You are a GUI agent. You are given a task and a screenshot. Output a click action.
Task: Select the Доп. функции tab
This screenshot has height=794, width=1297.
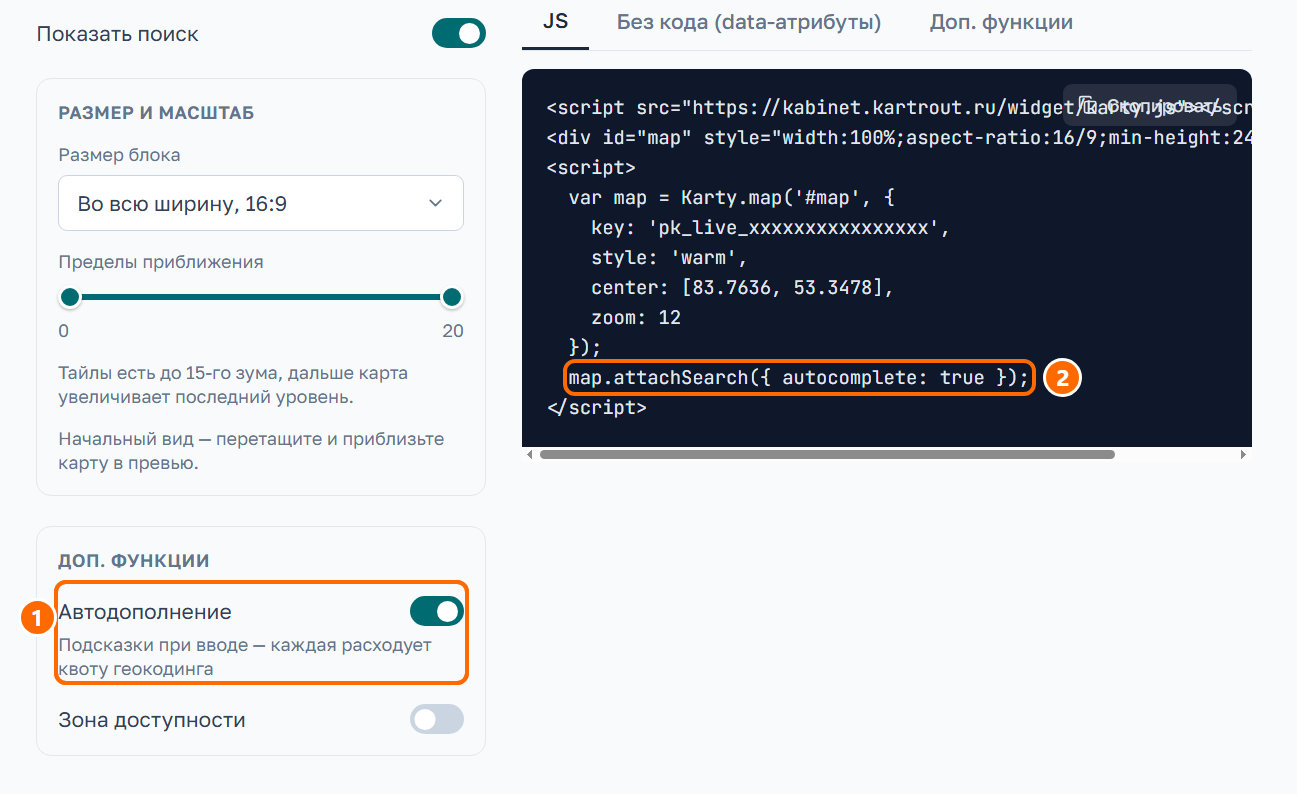(x=1001, y=22)
